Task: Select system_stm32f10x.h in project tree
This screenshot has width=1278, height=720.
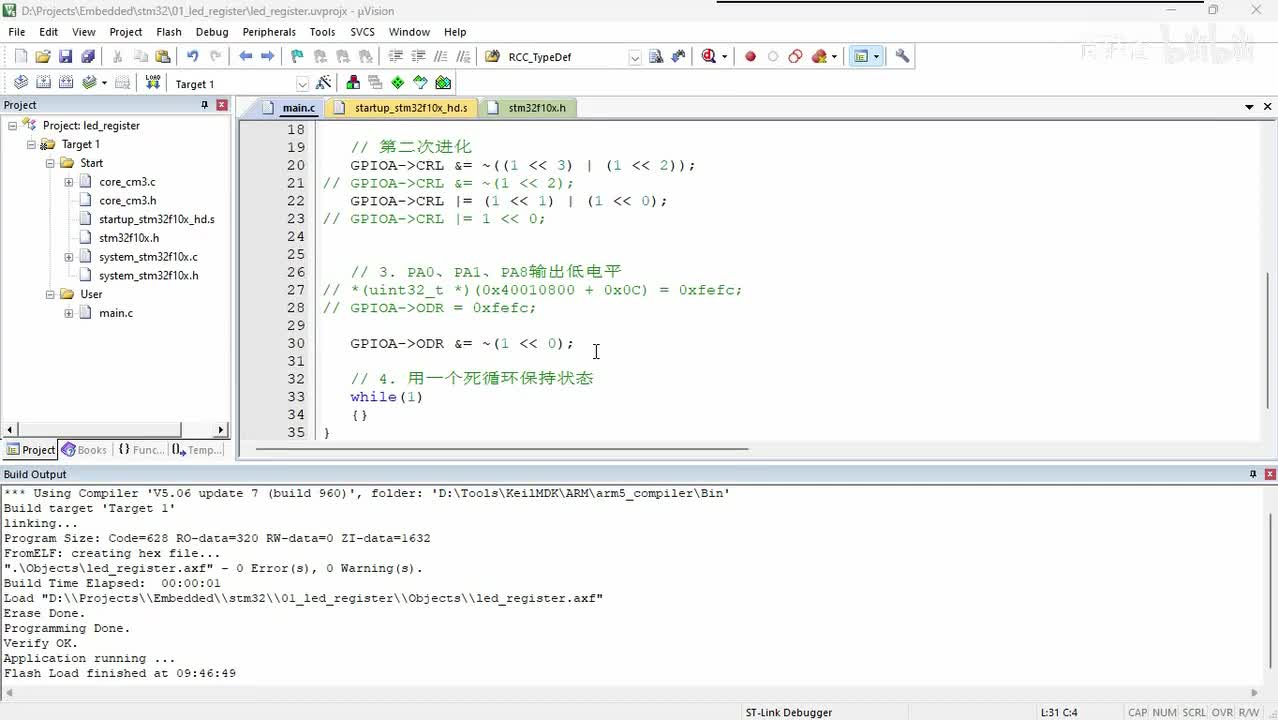Action: (148, 275)
